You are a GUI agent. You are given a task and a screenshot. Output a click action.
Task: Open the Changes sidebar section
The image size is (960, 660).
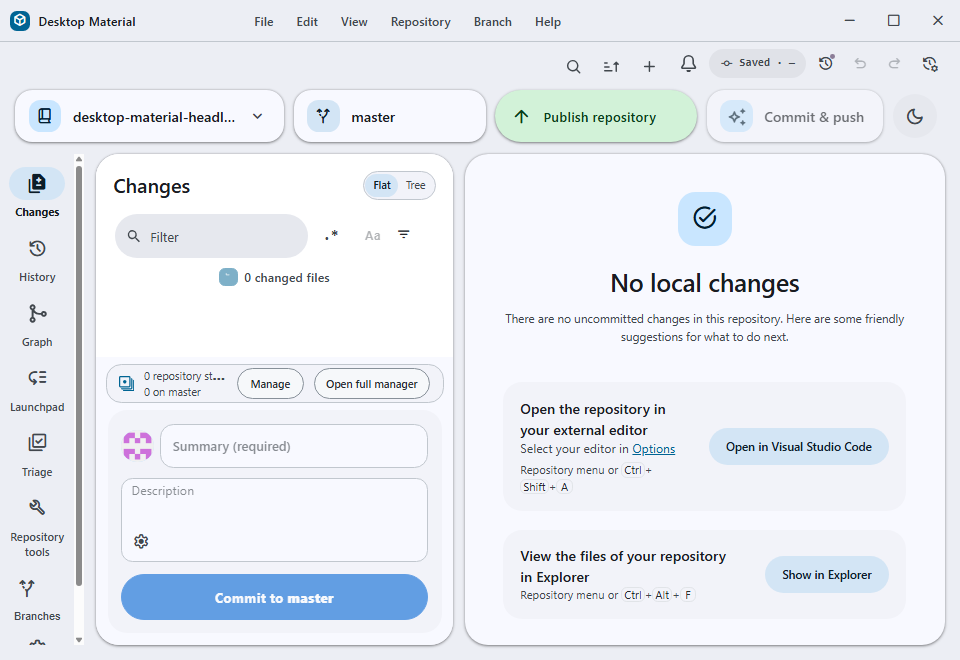(x=37, y=193)
